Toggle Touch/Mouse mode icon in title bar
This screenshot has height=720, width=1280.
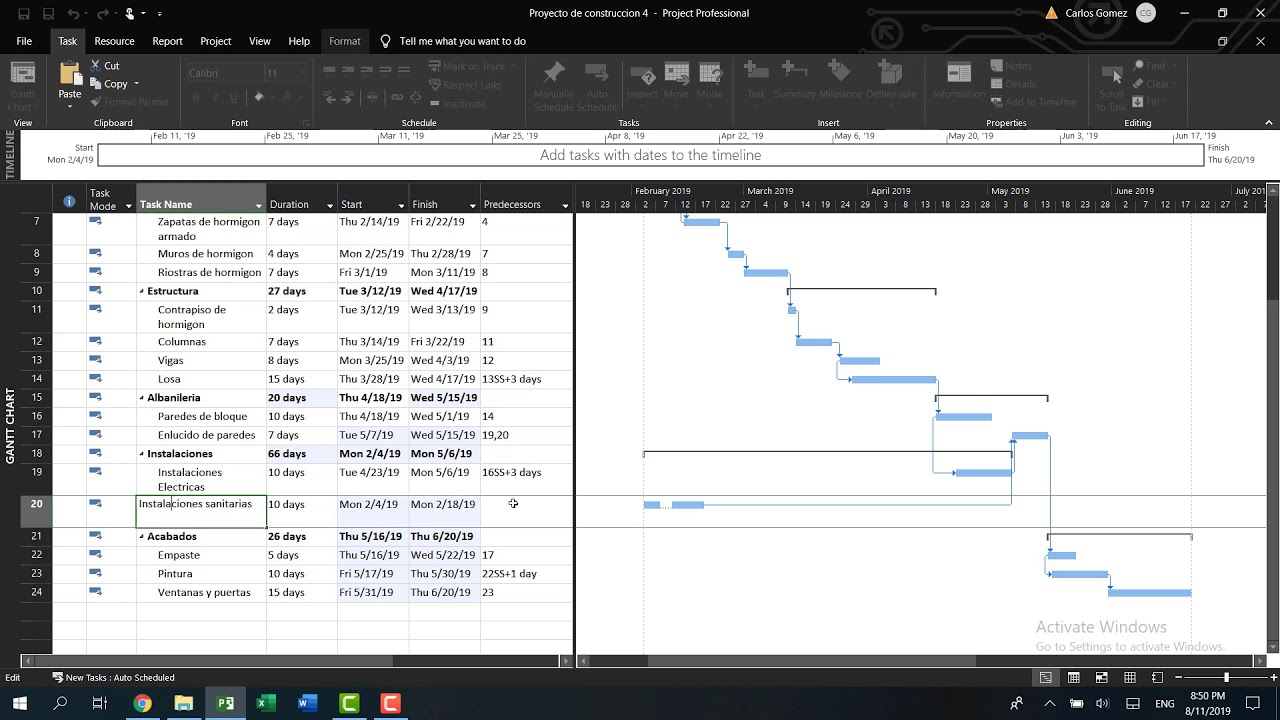[130, 14]
